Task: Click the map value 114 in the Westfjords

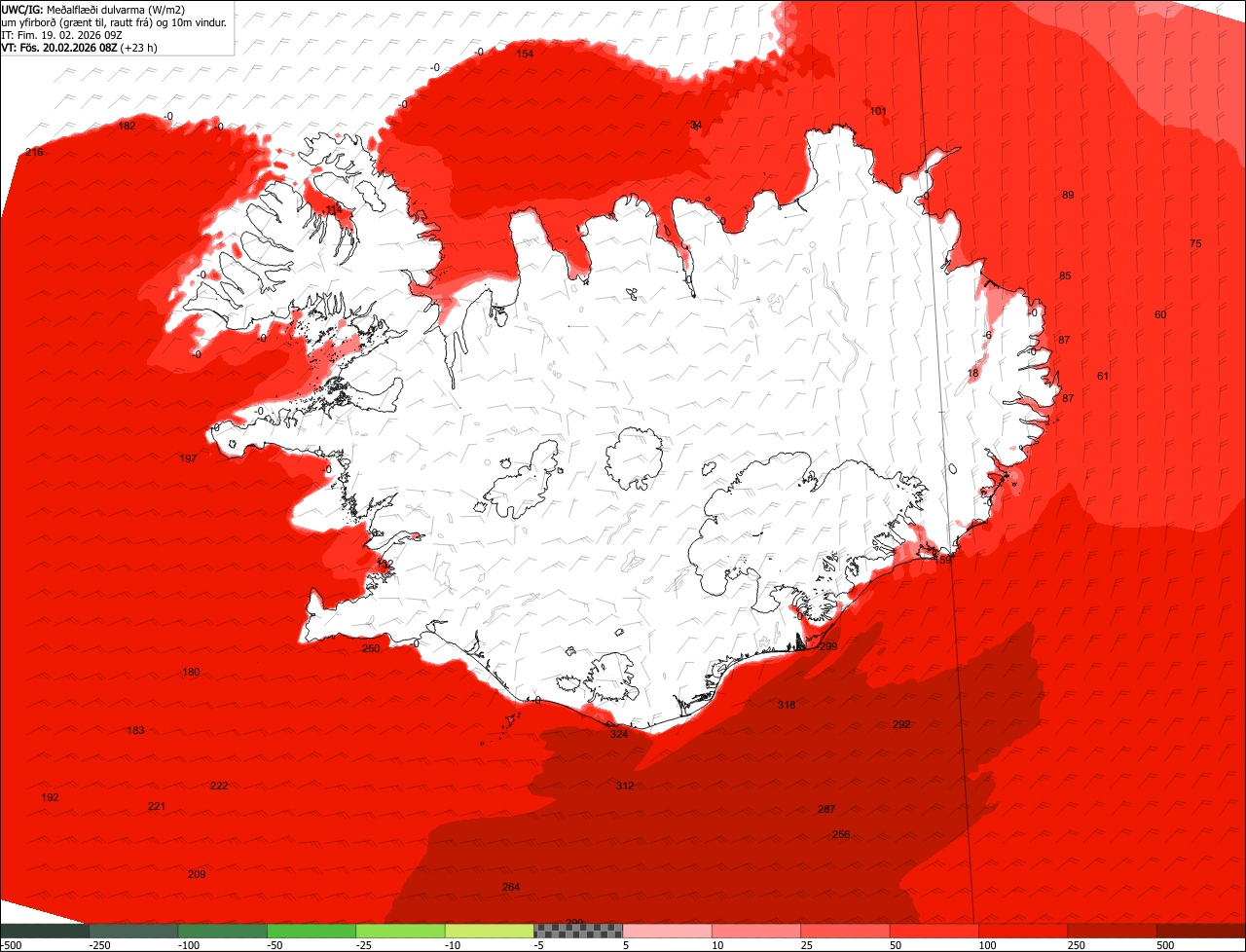Action: point(333,210)
